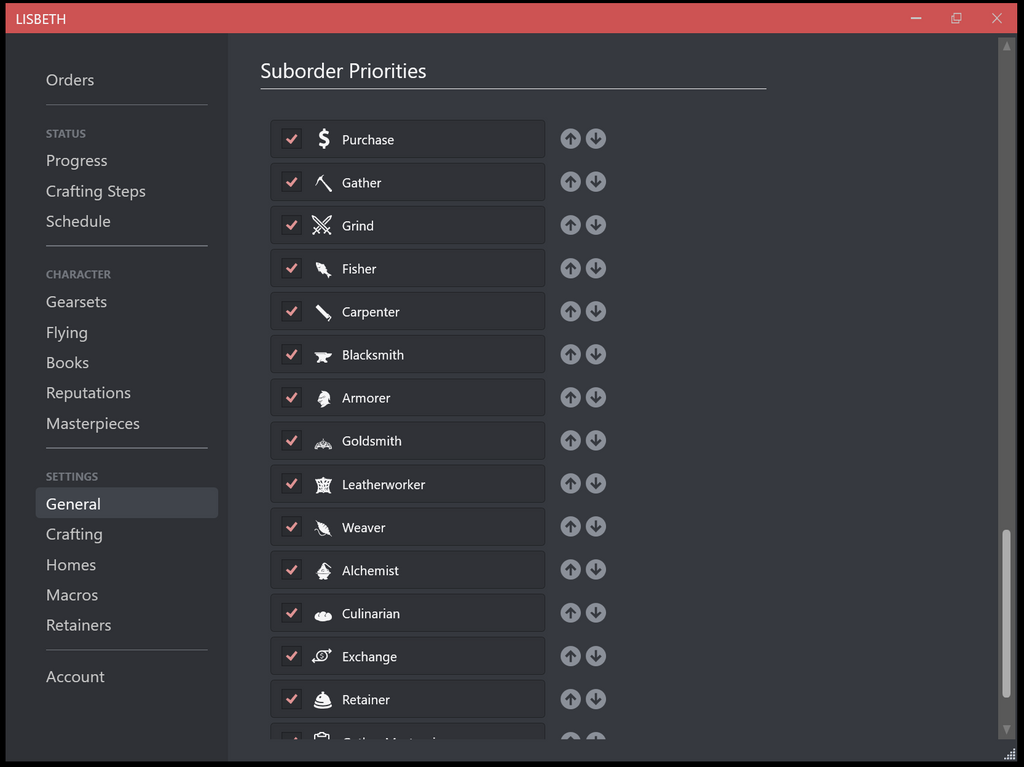Disable the Weaver suborder checkbox
The image size is (1024, 767).
click(290, 526)
